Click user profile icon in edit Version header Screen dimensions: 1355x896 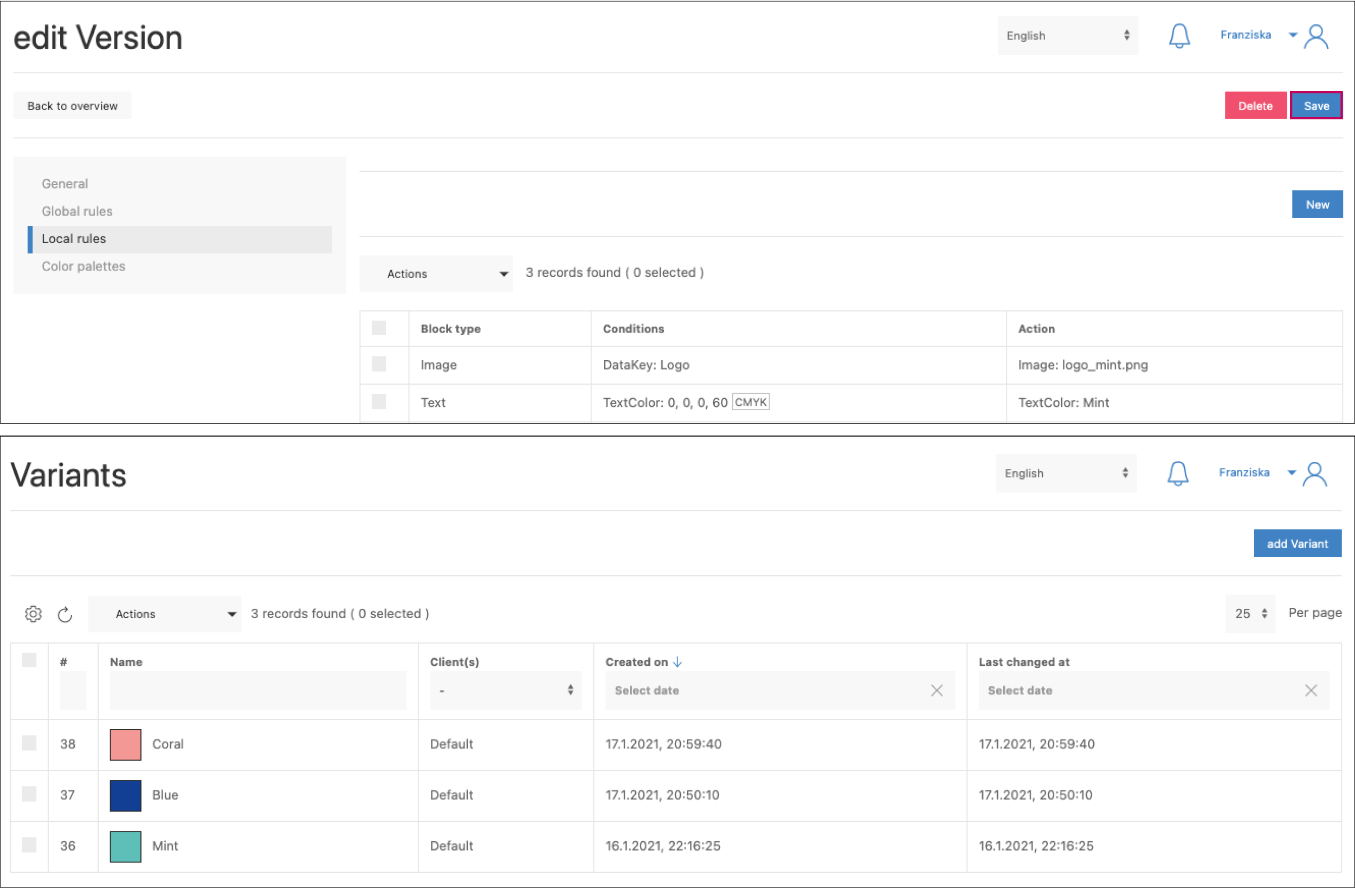(1315, 37)
